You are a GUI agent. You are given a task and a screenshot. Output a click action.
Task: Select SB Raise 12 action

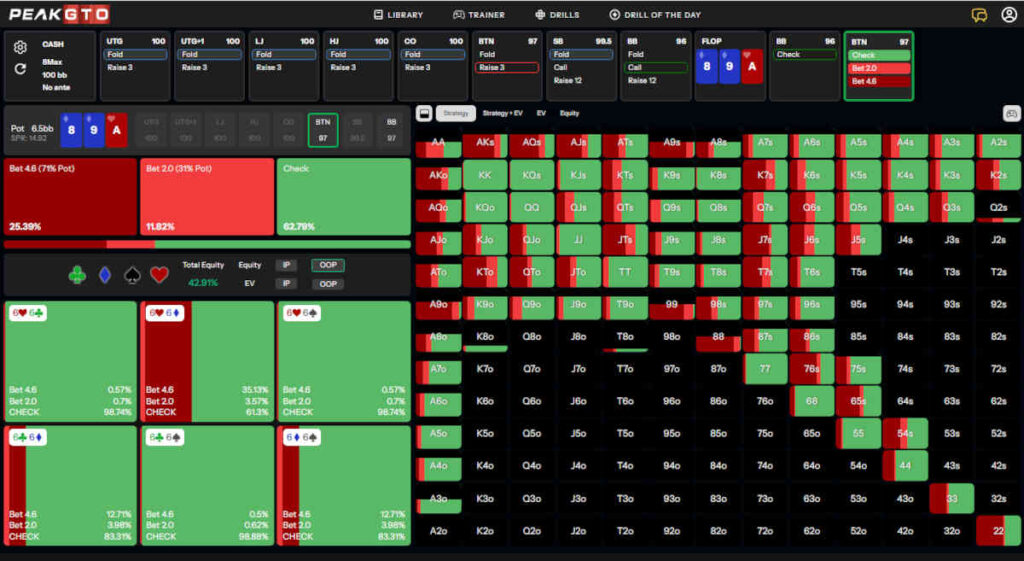(x=581, y=80)
